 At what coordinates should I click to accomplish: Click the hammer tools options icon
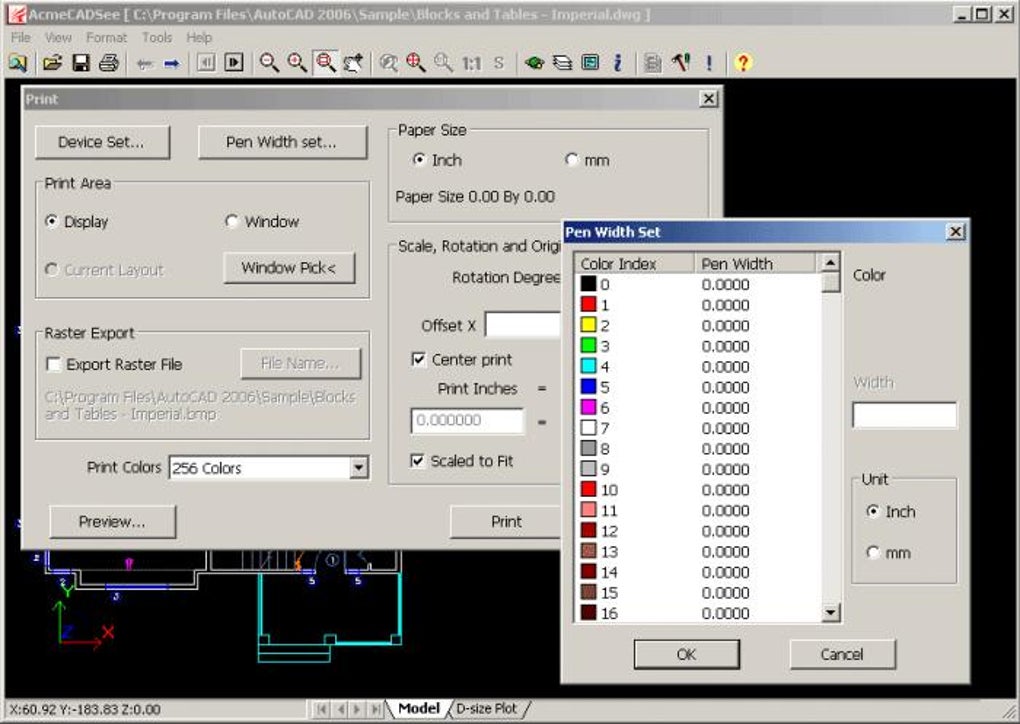click(x=681, y=62)
